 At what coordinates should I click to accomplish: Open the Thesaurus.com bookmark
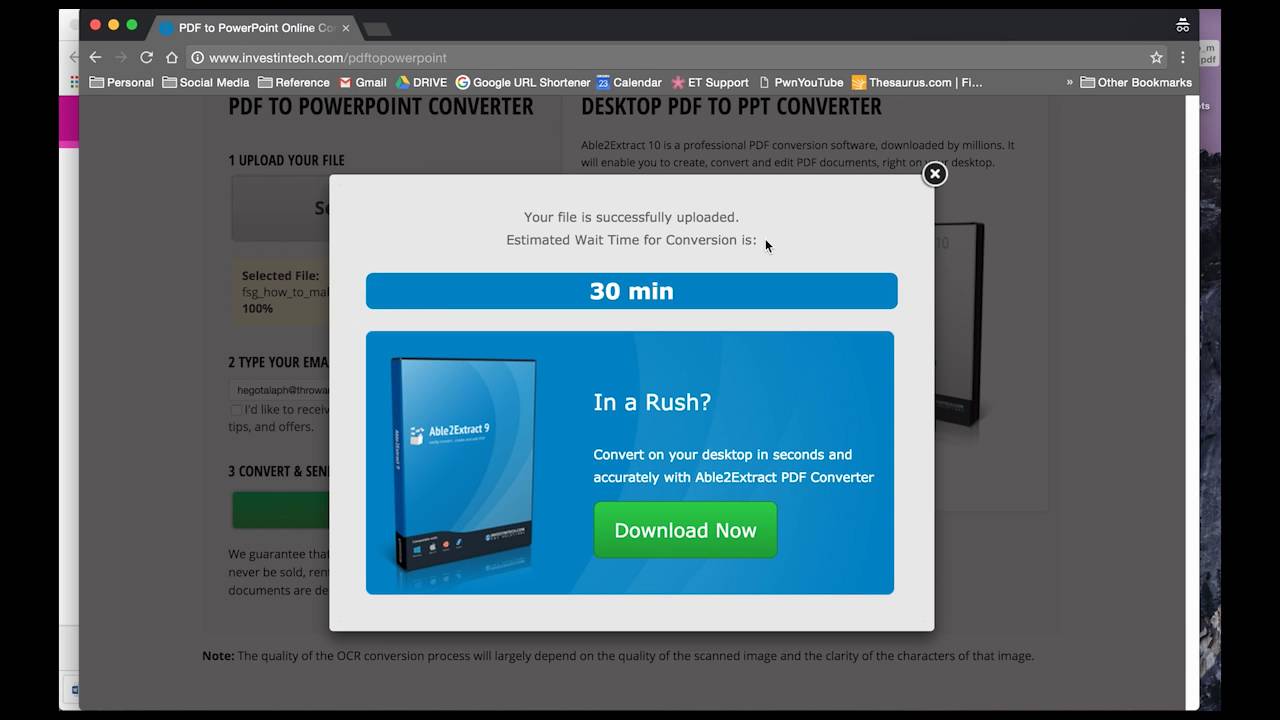click(917, 82)
